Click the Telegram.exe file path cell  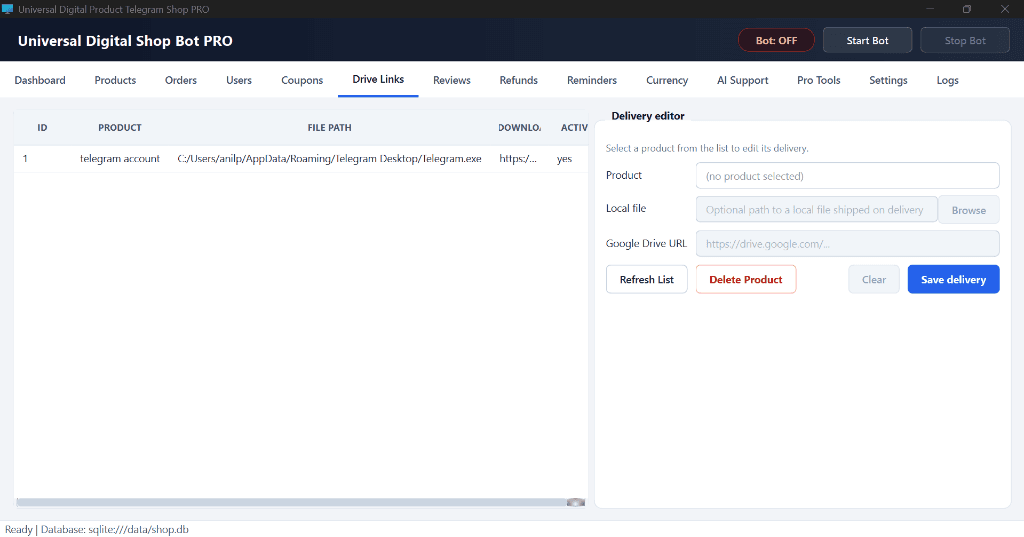[x=330, y=159]
